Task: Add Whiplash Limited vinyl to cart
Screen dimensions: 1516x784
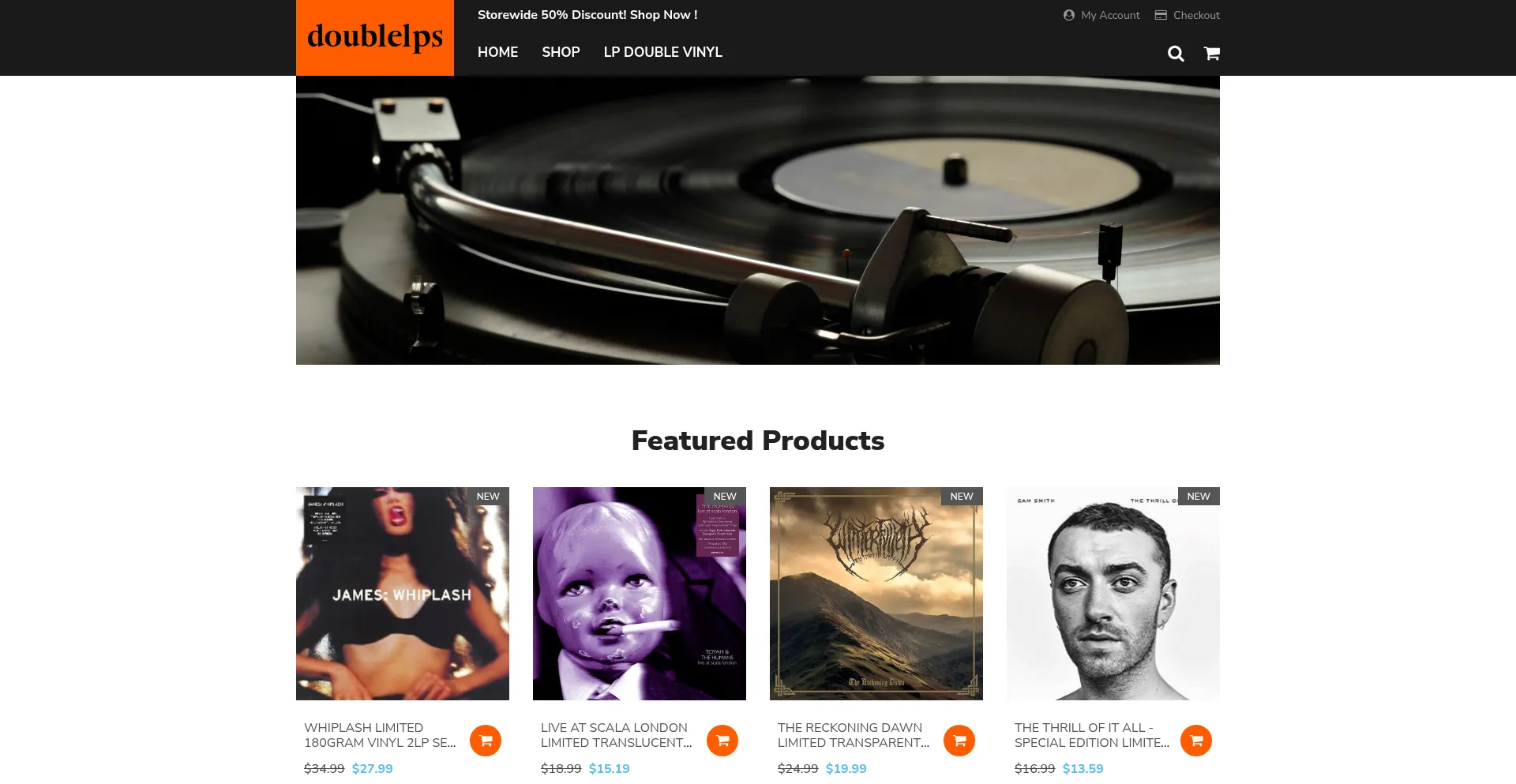Action: [486, 741]
